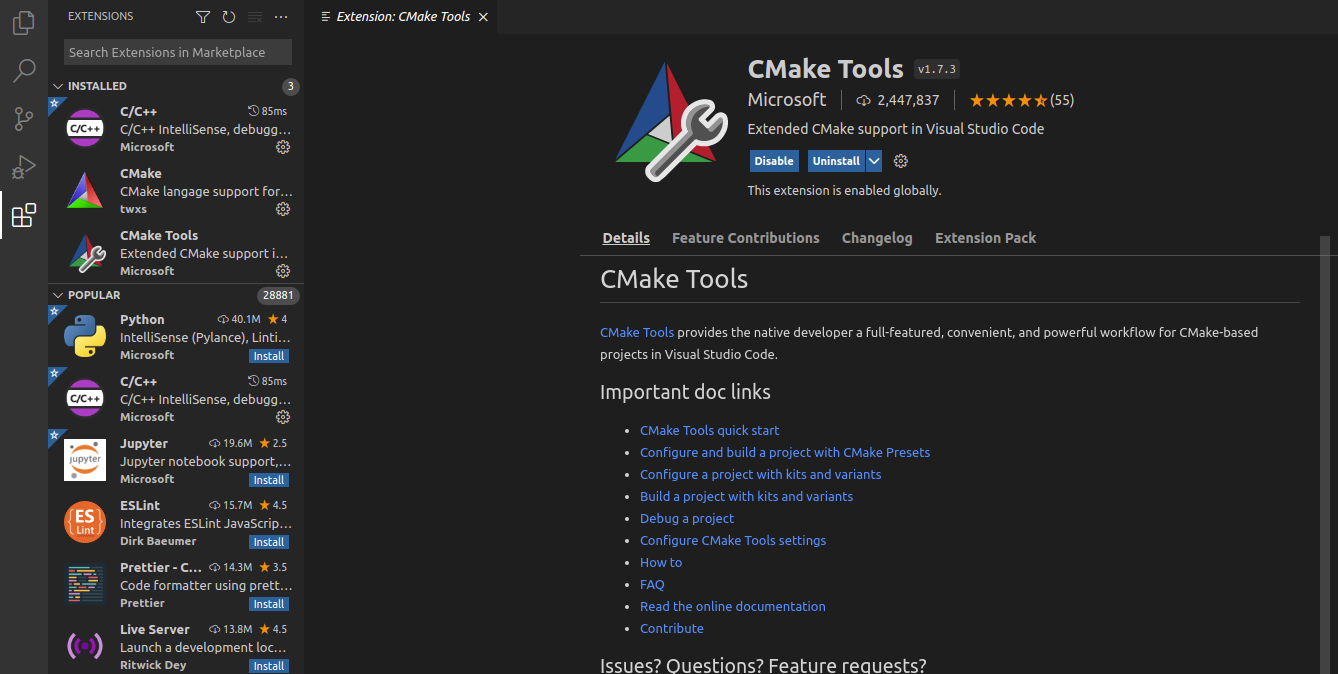
Task: Click Search Extensions in Marketplace field
Action: (178, 52)
